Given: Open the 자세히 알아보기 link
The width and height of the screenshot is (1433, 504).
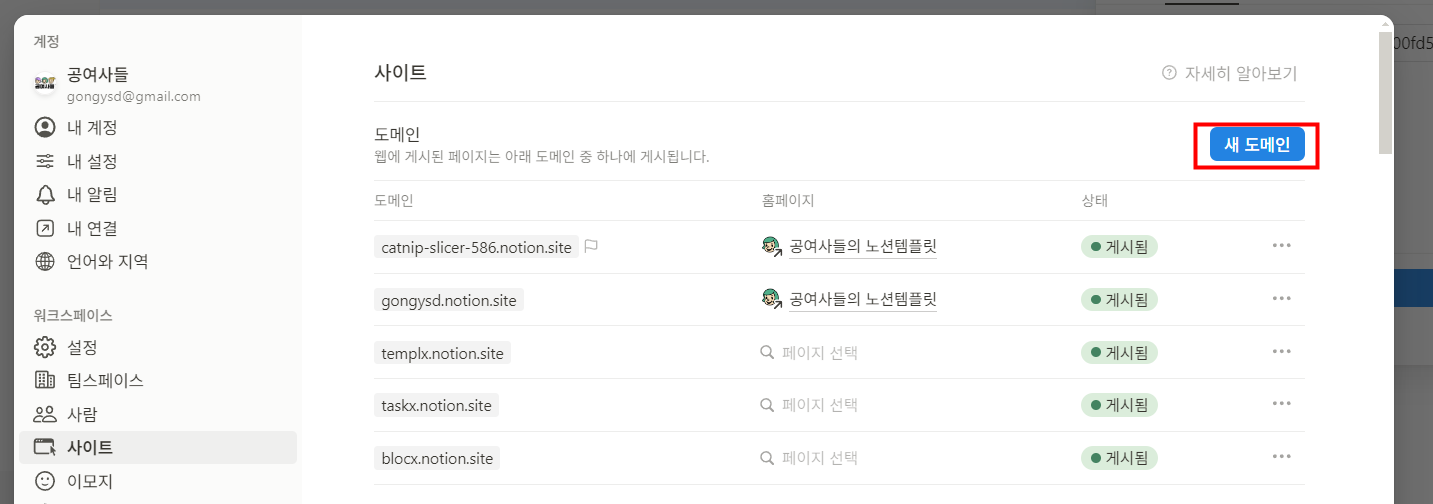Looking at the screenshot, I should click(1240, 73).
